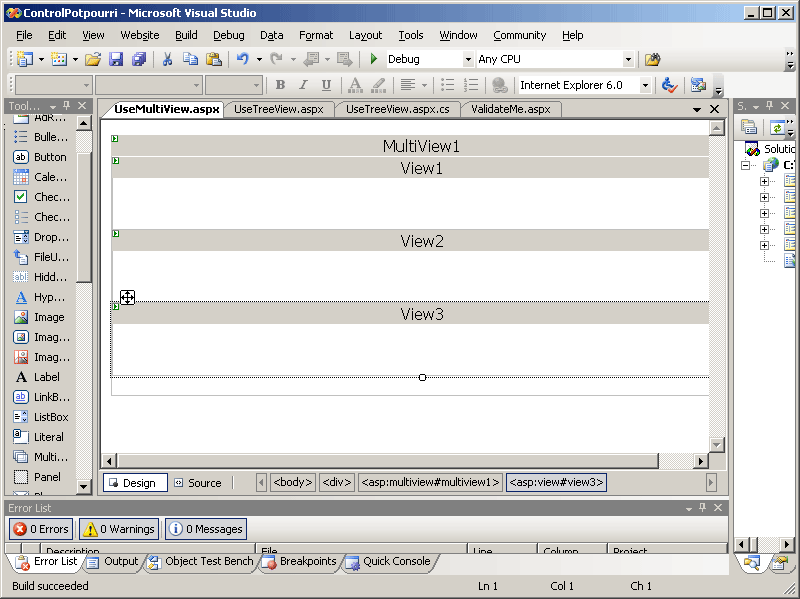Select the Calendar control in Toolbox
Image resolution: width=800 pixels, height=599 pixels.
40,177
